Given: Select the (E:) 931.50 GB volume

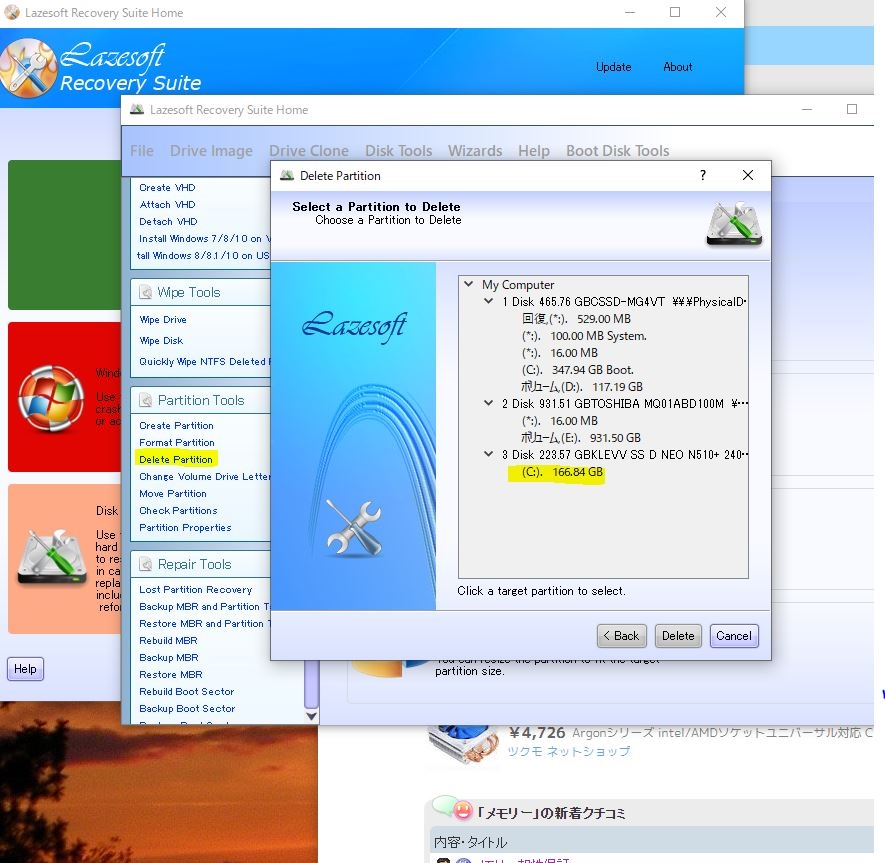Looking at the screenshot, I should (x=580, y=438).
